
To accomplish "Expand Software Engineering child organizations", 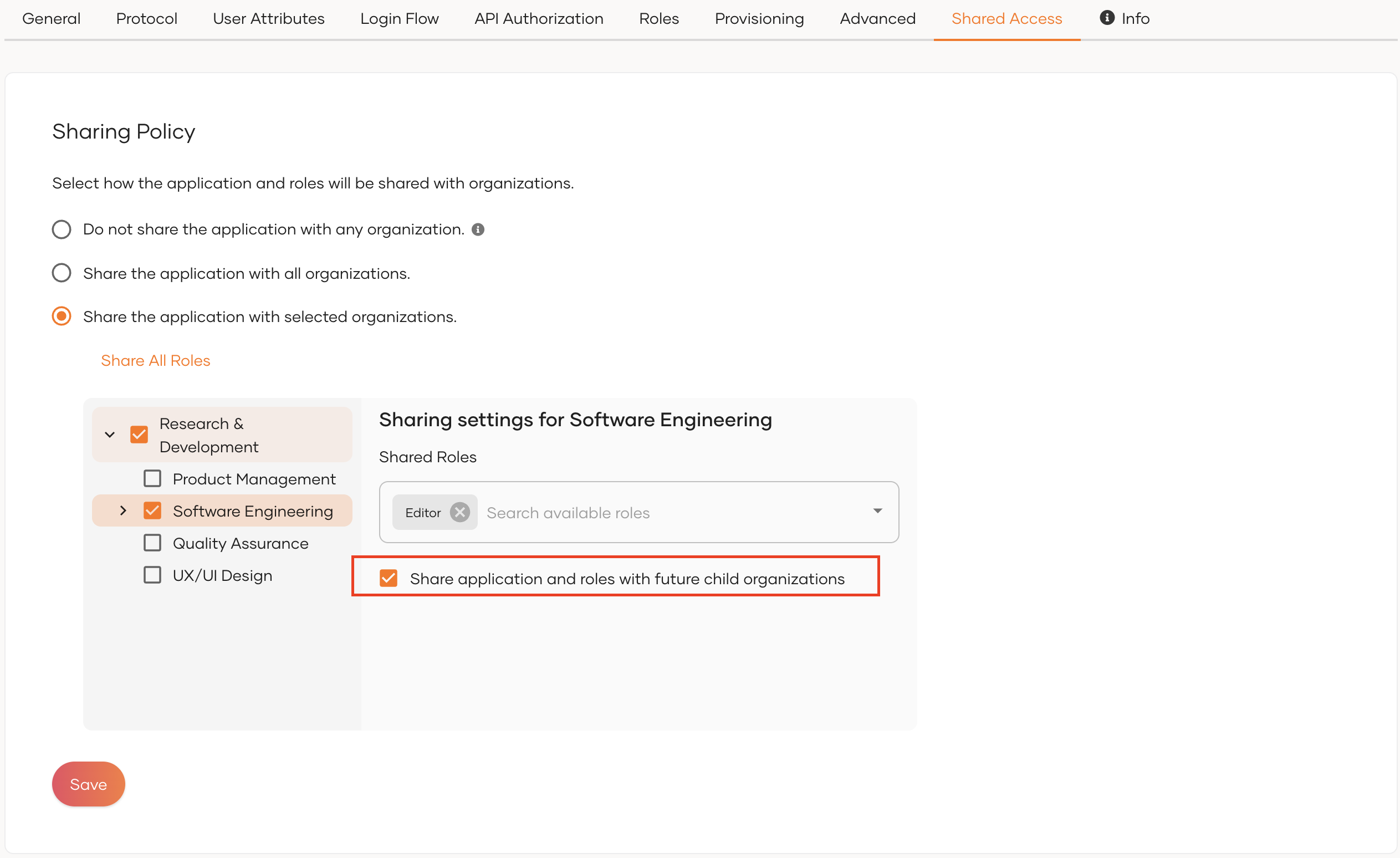I will (123, 511).
